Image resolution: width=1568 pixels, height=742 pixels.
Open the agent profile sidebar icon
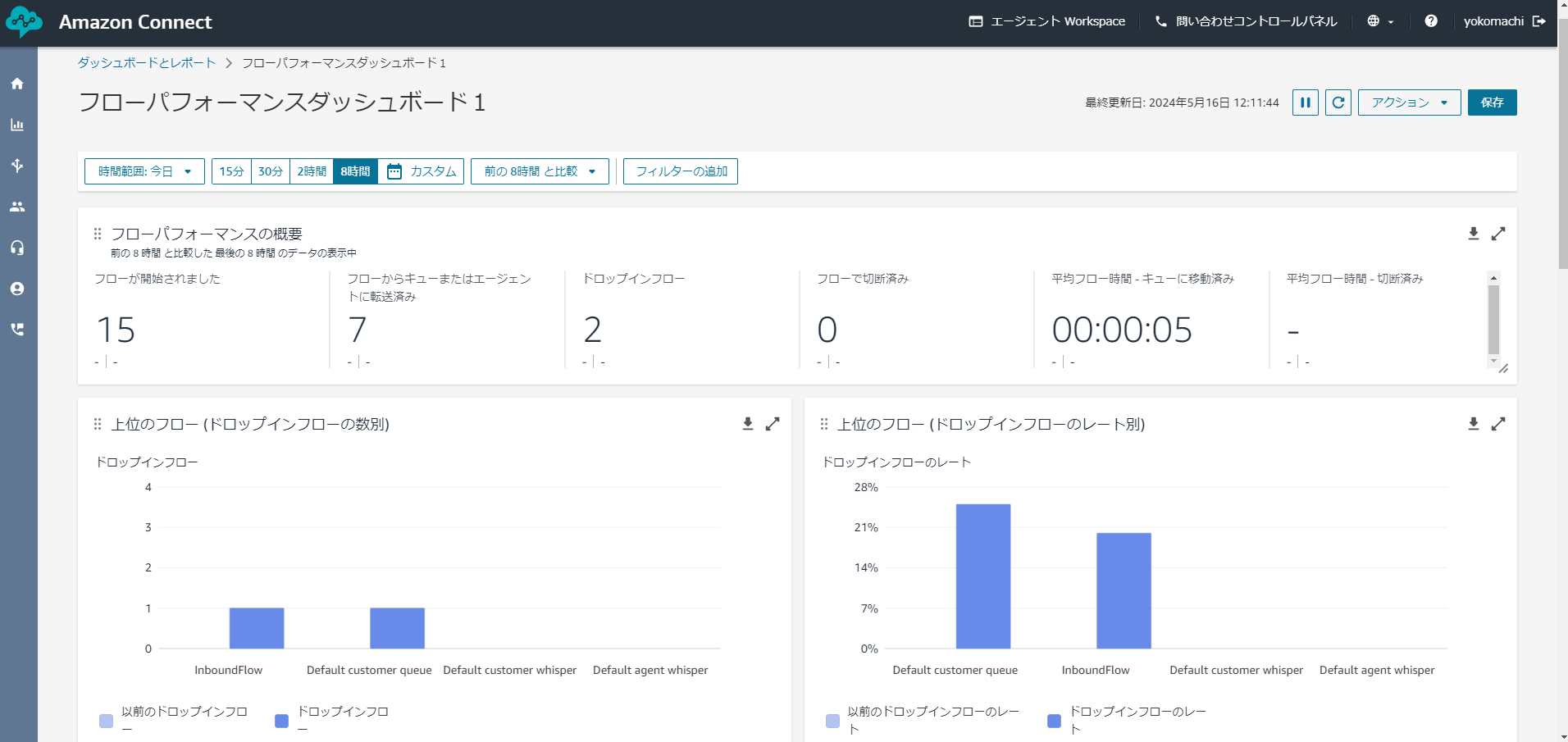tap(17, 289)
